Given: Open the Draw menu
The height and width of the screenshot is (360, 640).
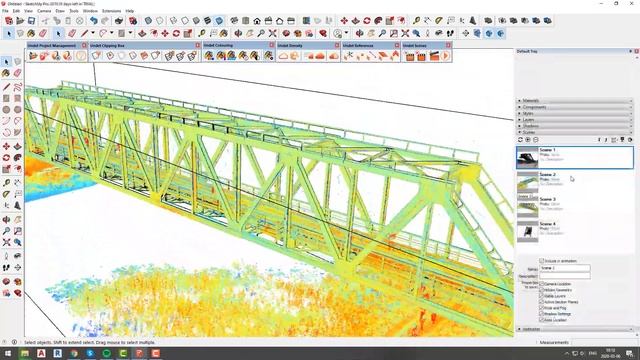Looking at the screenshot, I should click(60, 11).
